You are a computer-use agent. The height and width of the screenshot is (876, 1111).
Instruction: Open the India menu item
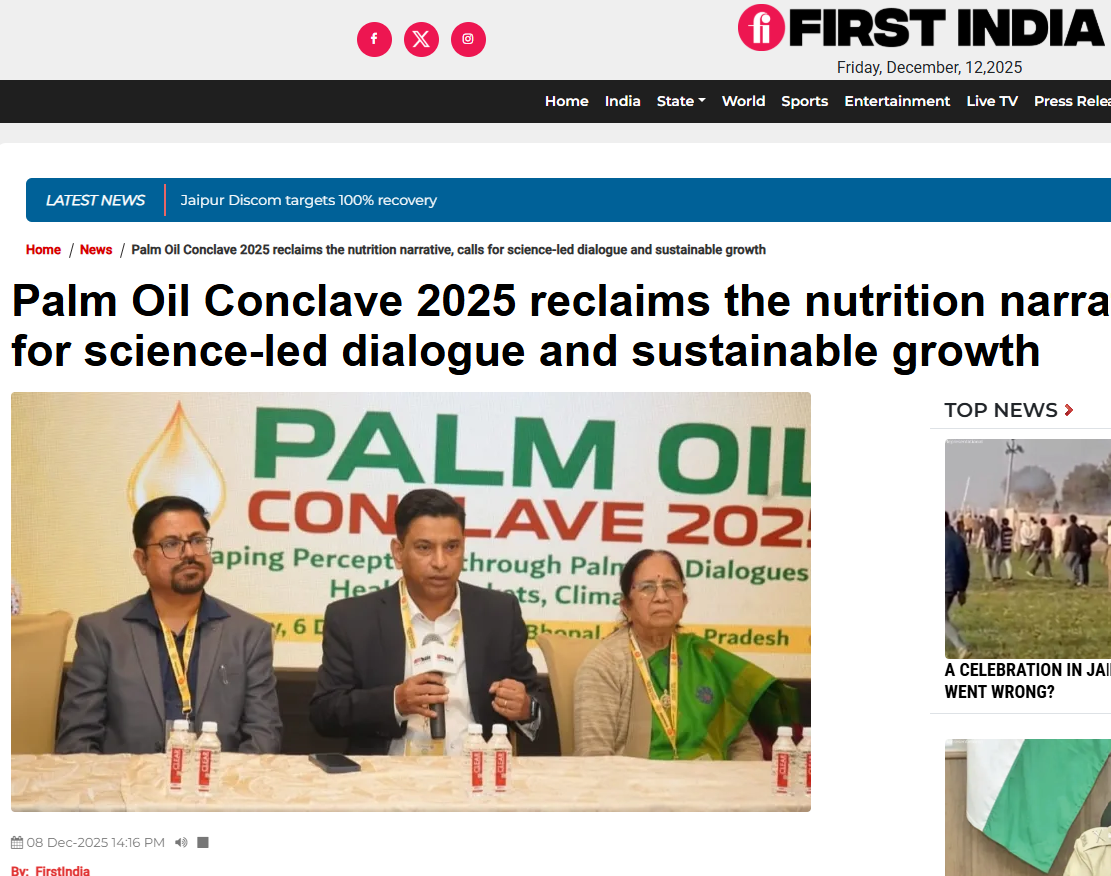622,101
